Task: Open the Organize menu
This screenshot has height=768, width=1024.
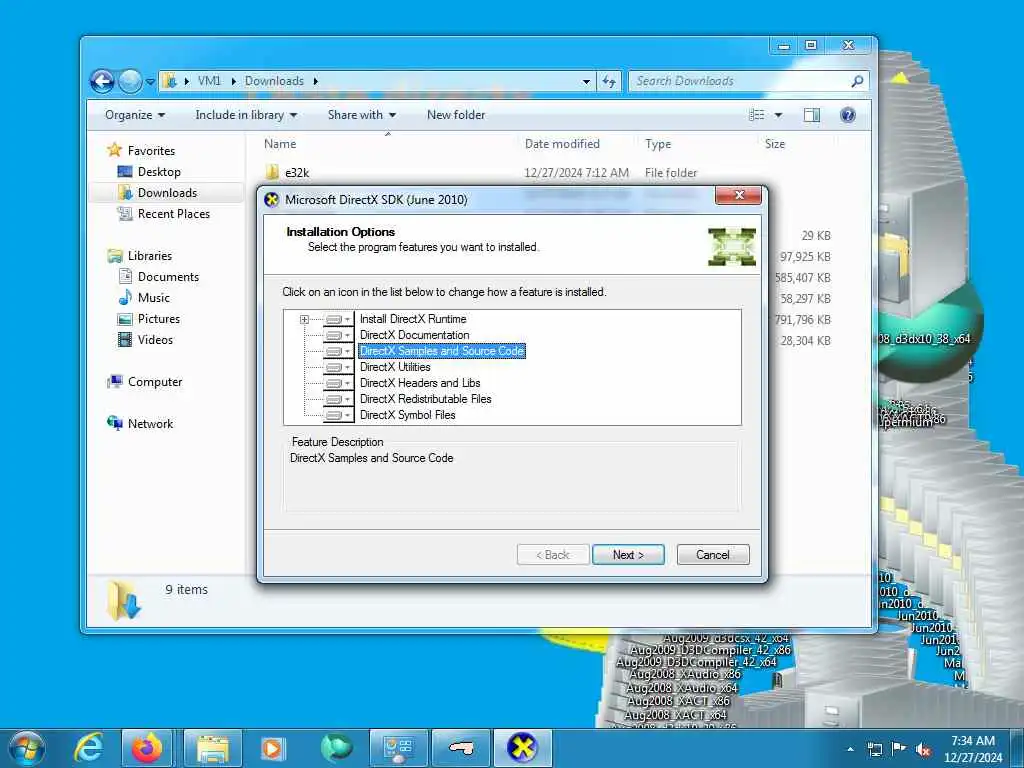Action: [135, 115]
